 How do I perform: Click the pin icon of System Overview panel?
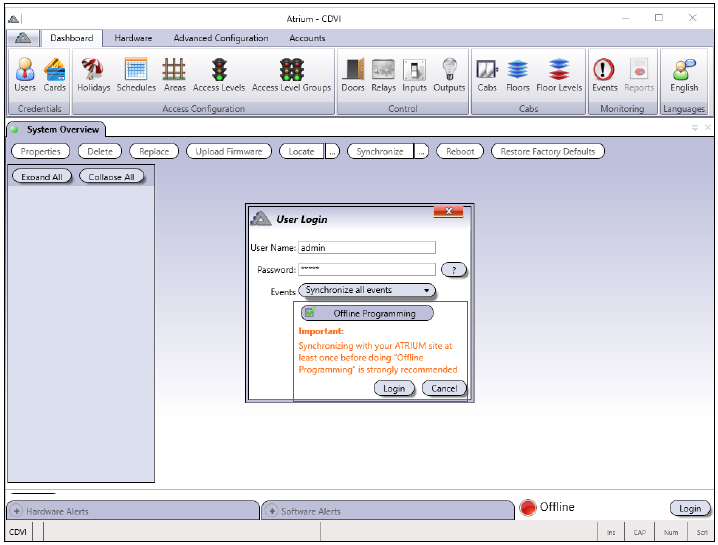[695, 128]
